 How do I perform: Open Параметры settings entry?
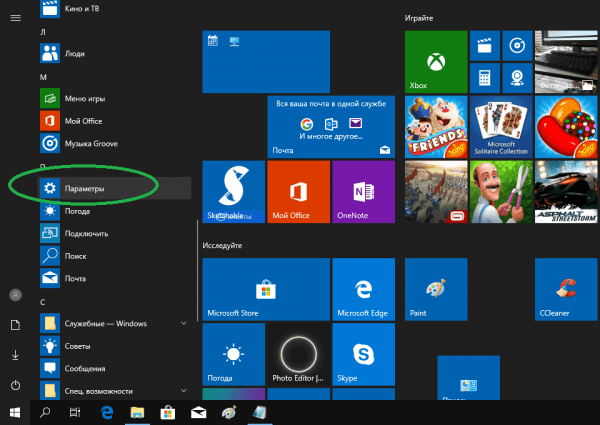click(115, 188)
